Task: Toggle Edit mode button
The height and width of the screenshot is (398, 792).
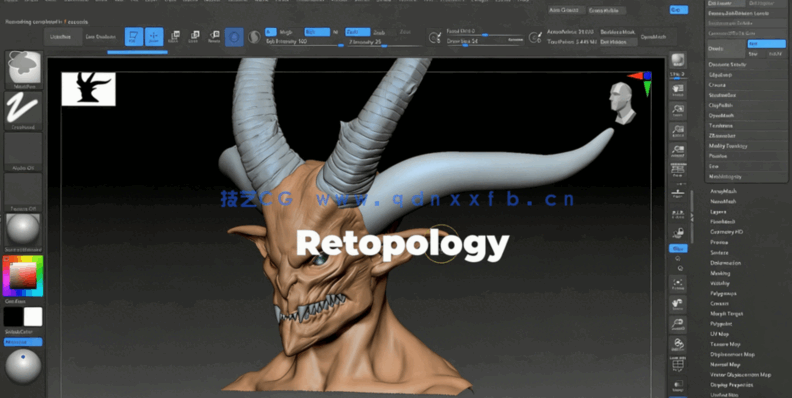Action: click(133, 37)
